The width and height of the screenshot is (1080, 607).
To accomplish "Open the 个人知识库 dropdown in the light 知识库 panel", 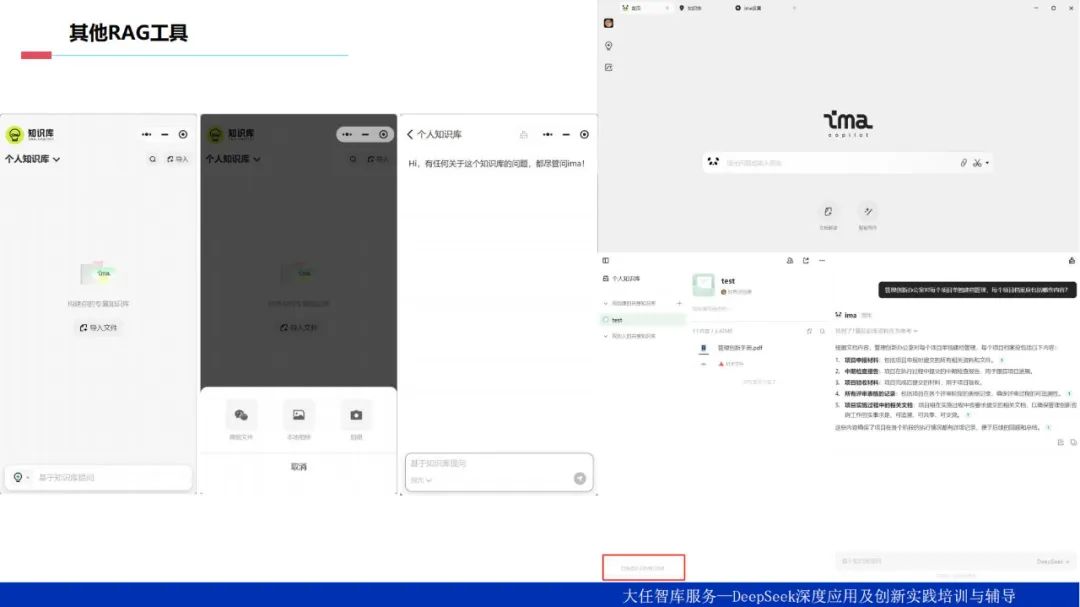I will 32,159.
